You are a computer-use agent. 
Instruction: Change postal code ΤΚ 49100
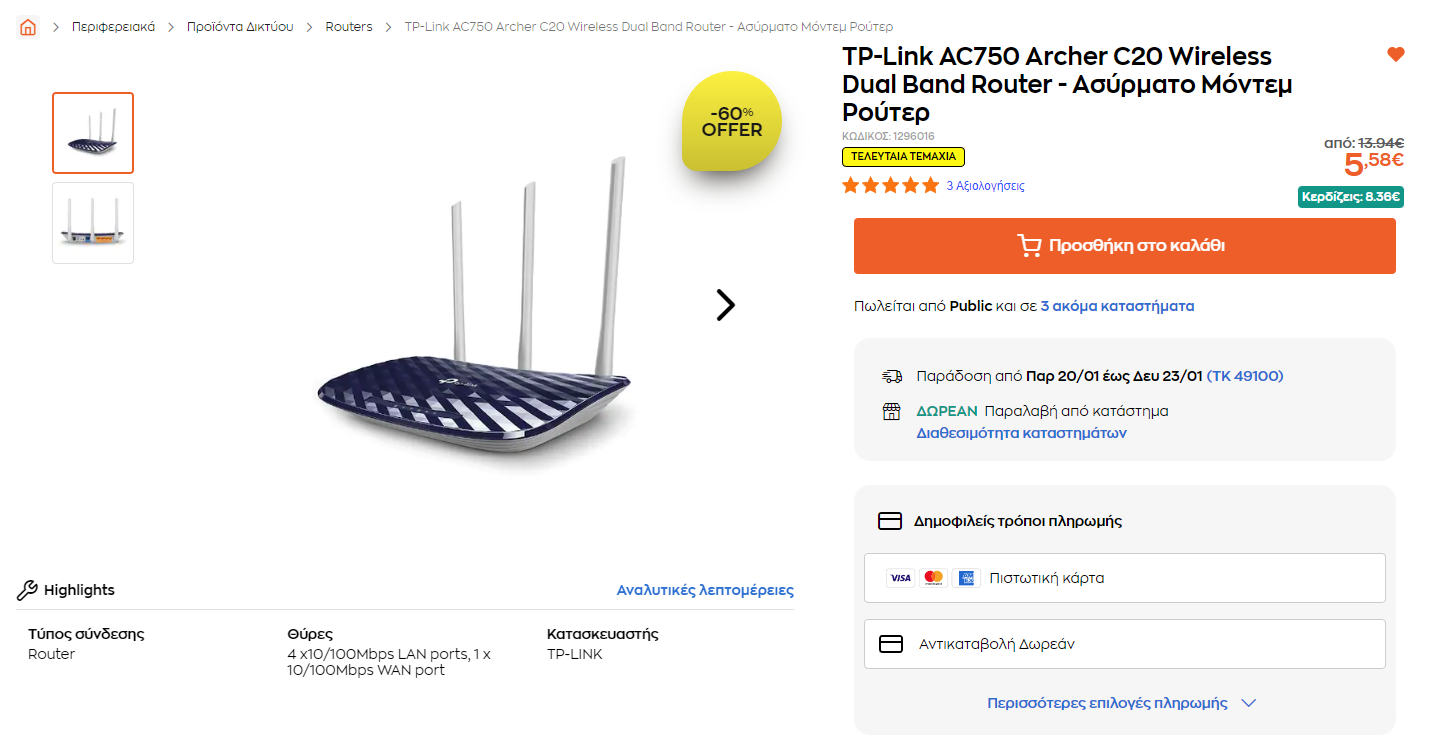click(1245, 377)
